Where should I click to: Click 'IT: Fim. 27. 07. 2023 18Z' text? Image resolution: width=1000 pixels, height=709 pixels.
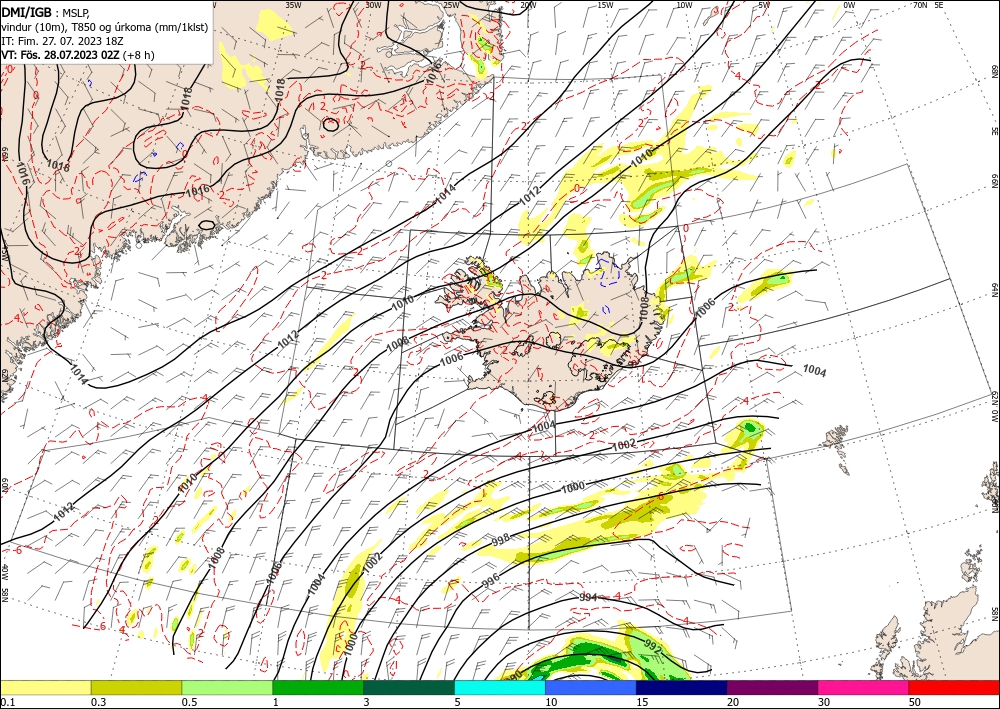[x=62, y=41]
